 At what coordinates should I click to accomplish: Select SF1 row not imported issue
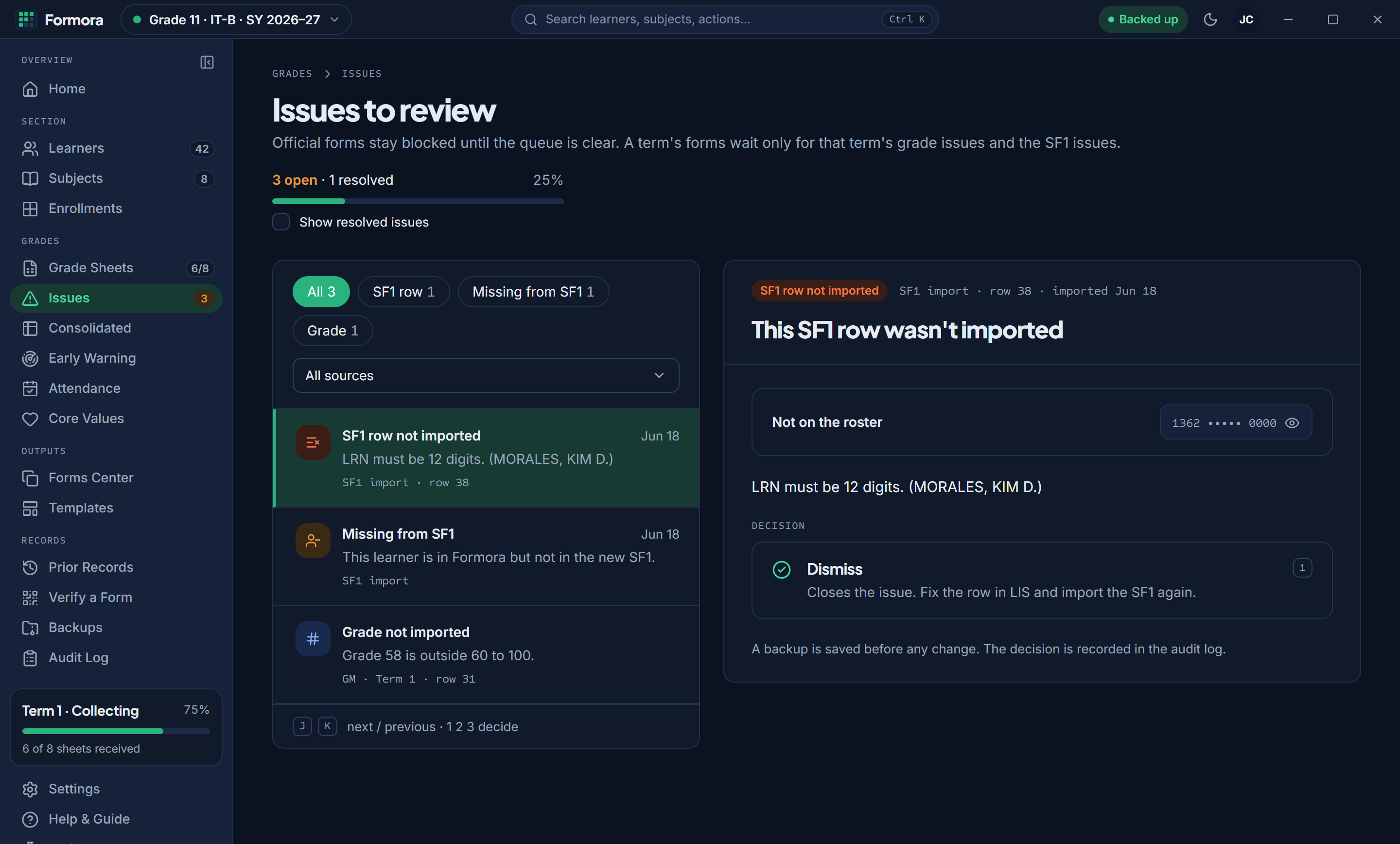click(487, 458)
